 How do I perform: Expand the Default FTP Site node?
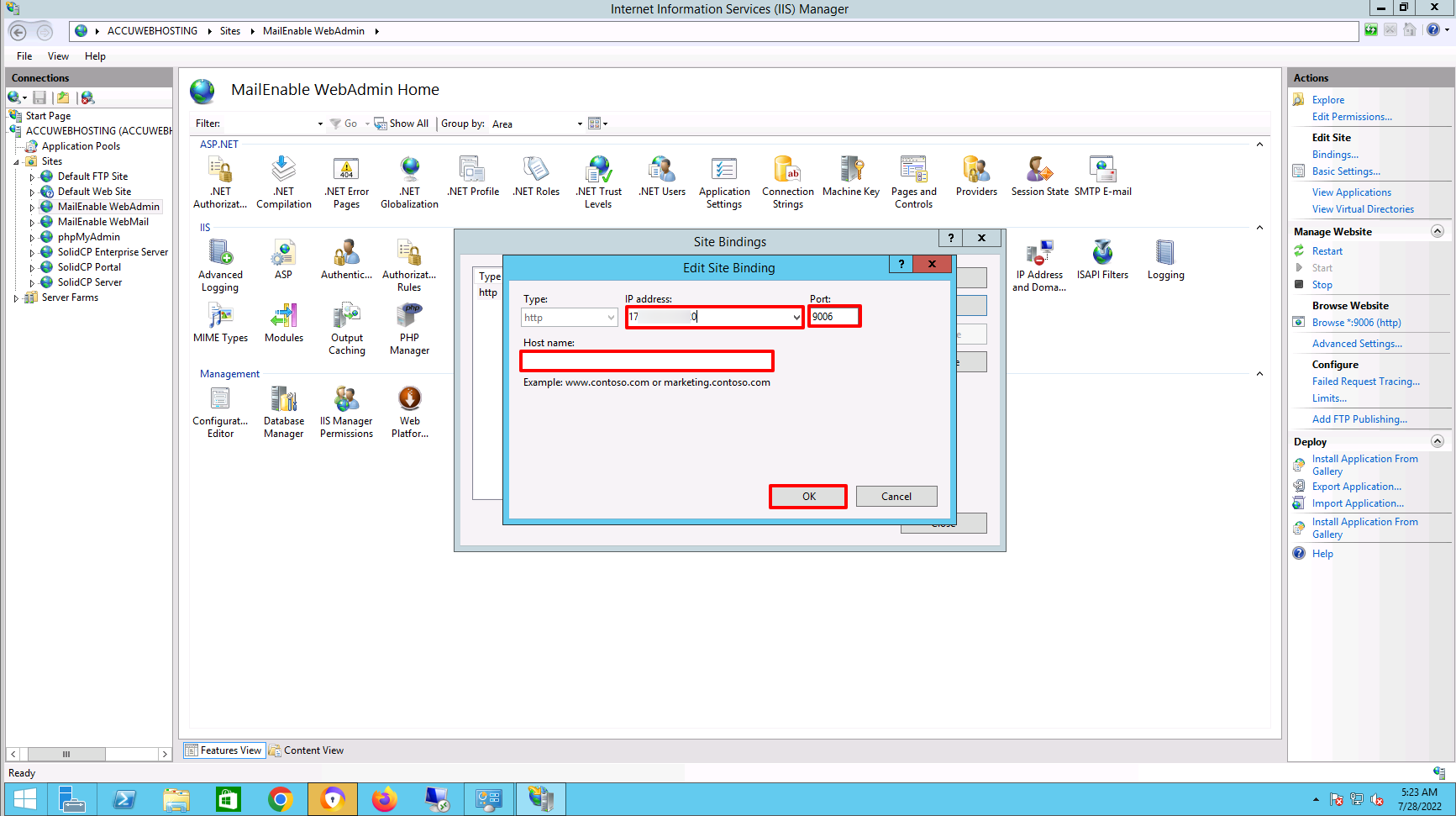(32, 176)
